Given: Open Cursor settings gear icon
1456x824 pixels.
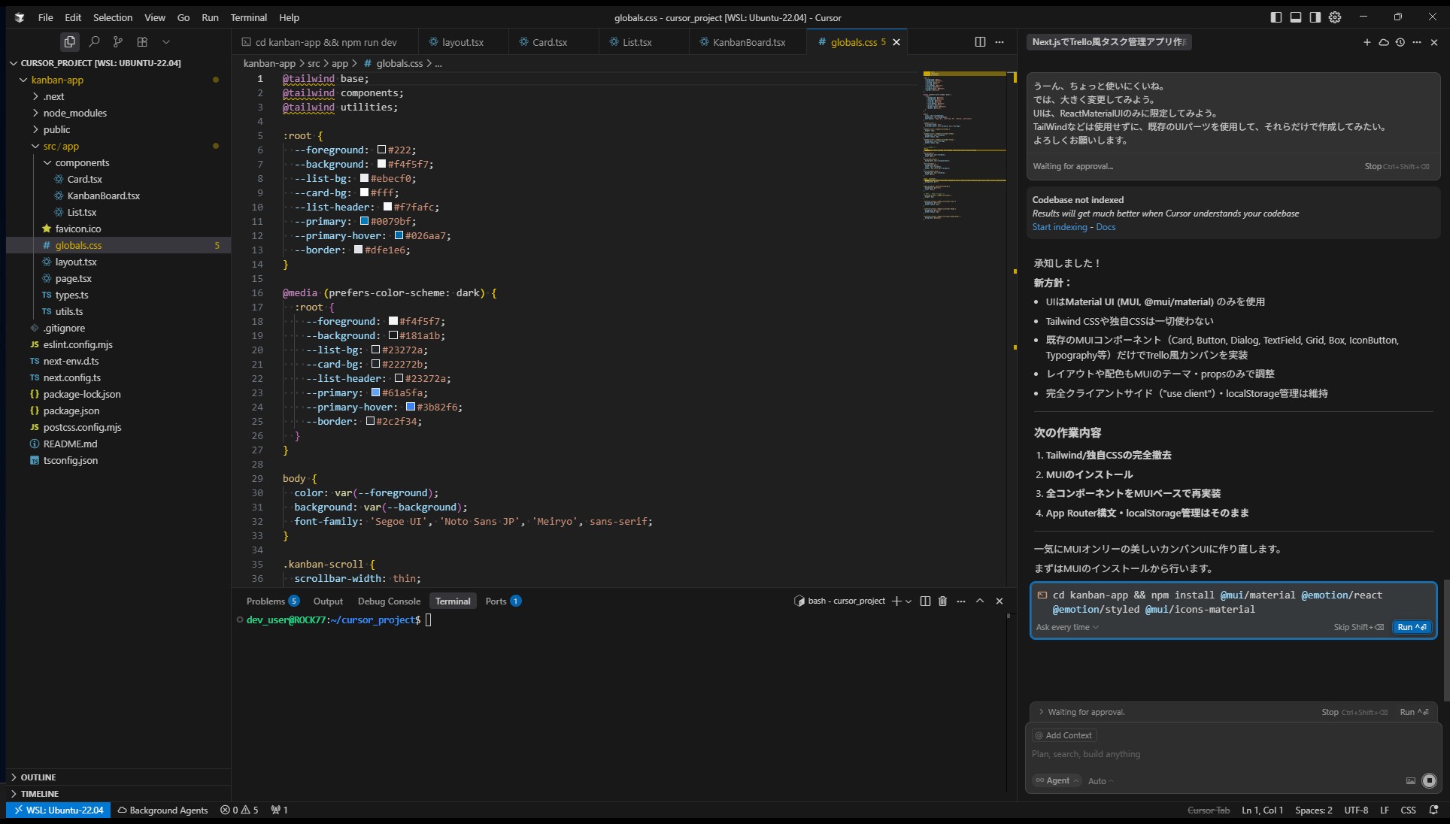Looking at the screenshot, I should coord(1335,17).
